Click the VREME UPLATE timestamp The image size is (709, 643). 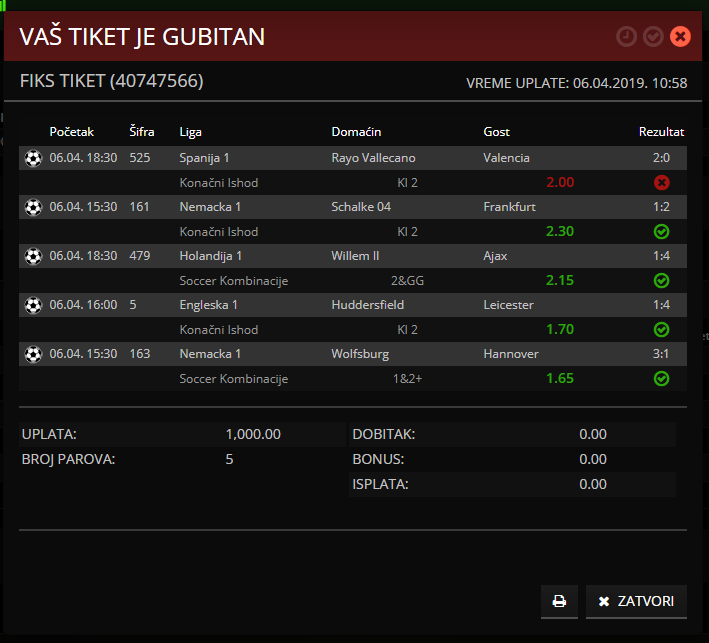pos(577,83)
